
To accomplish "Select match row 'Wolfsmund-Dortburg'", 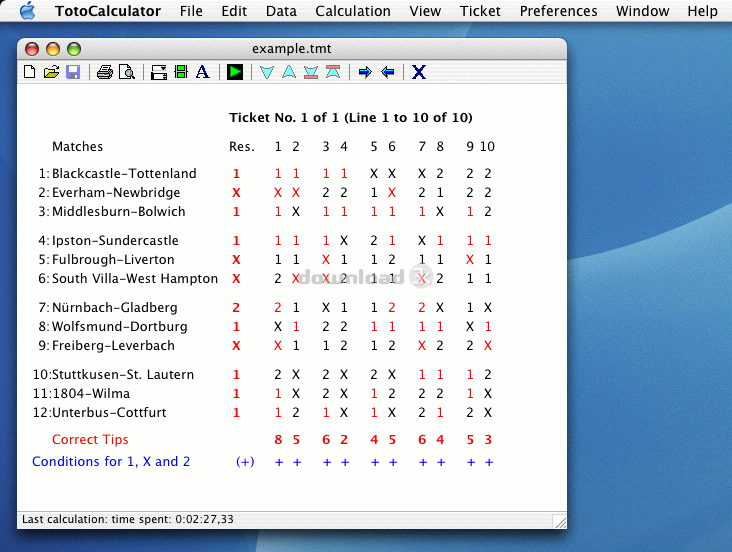I will point(120,326).
